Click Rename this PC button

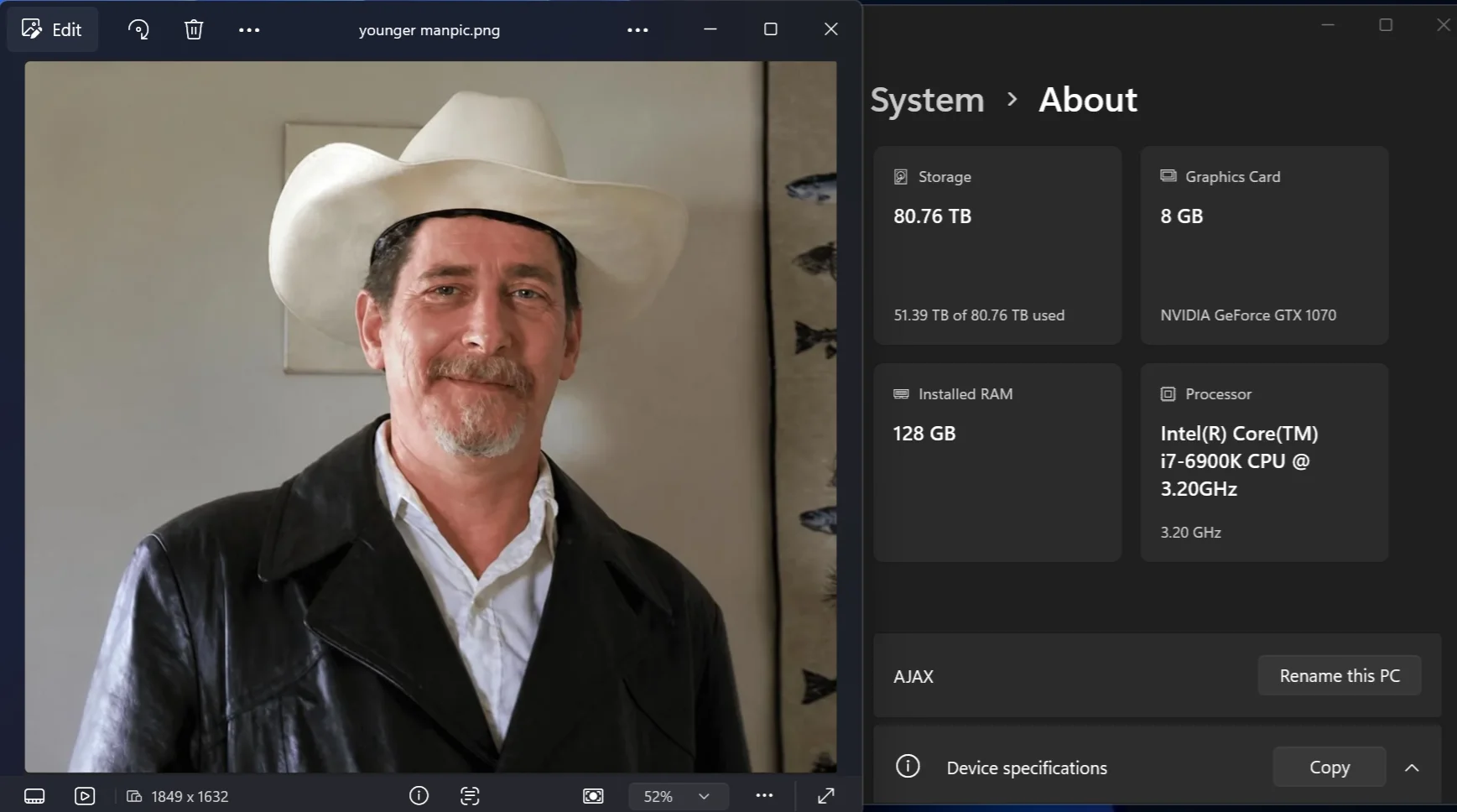pos(1340,675)
